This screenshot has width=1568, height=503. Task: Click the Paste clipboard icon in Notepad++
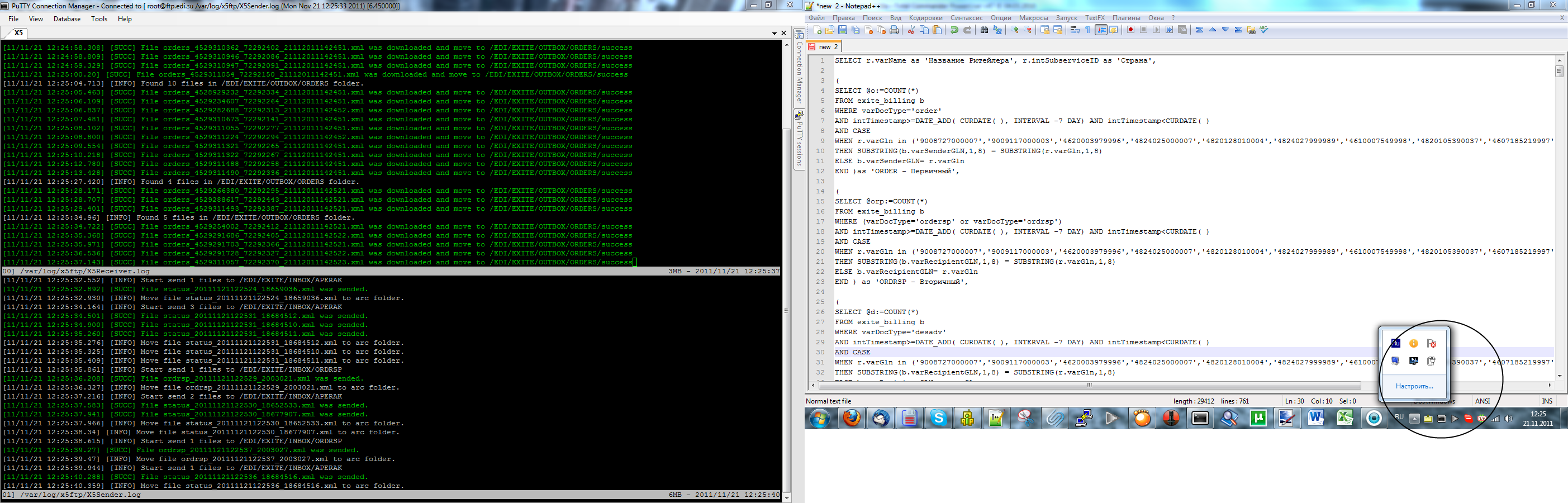click(x=938, y=30)
